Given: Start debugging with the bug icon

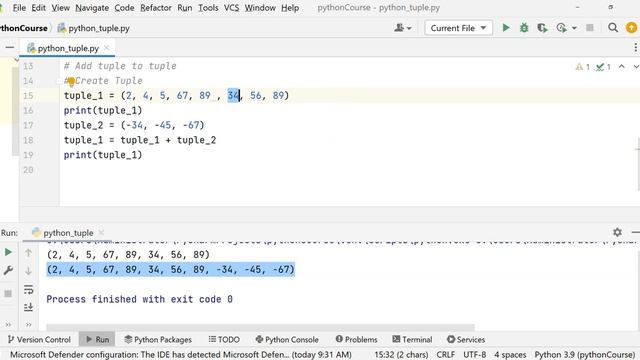Looking at the screenshot, I should 524,28.
